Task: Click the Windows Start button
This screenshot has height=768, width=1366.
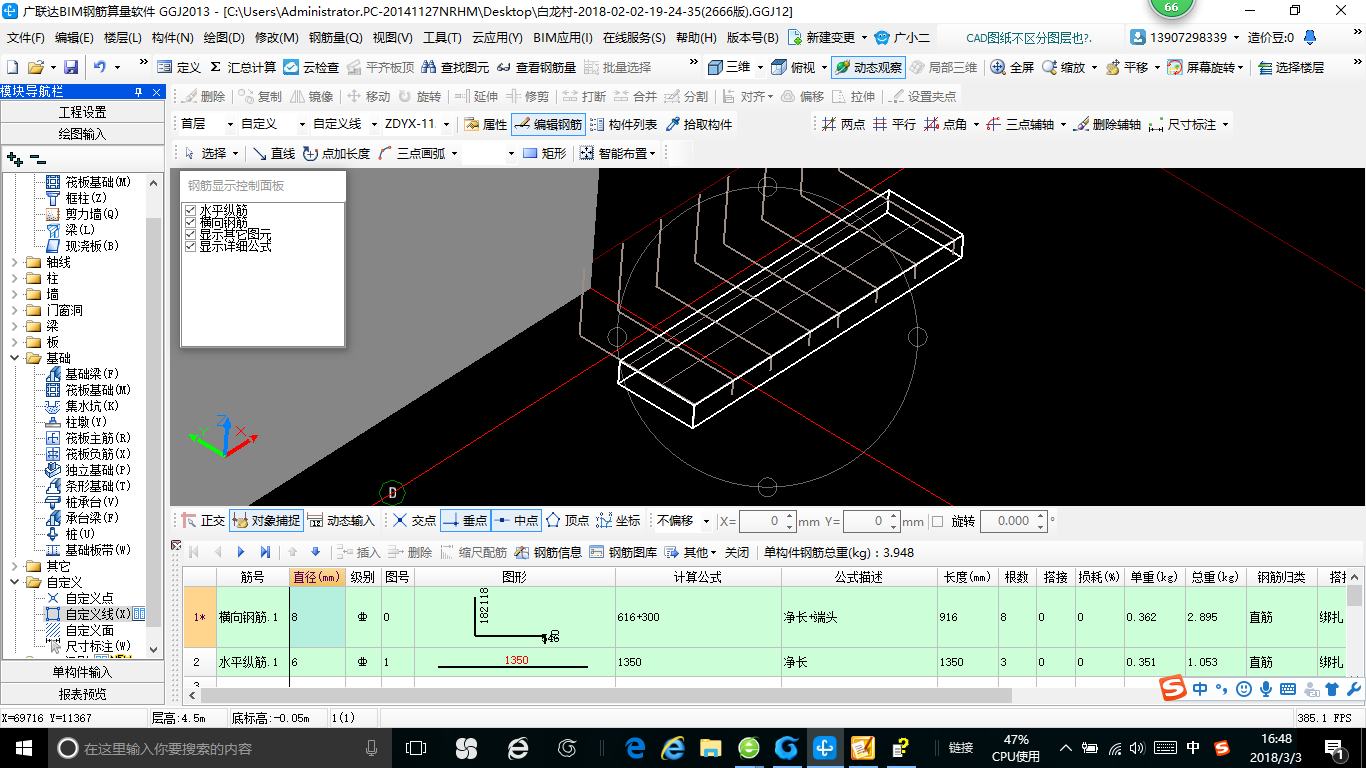Action: [x=23, y=747]
